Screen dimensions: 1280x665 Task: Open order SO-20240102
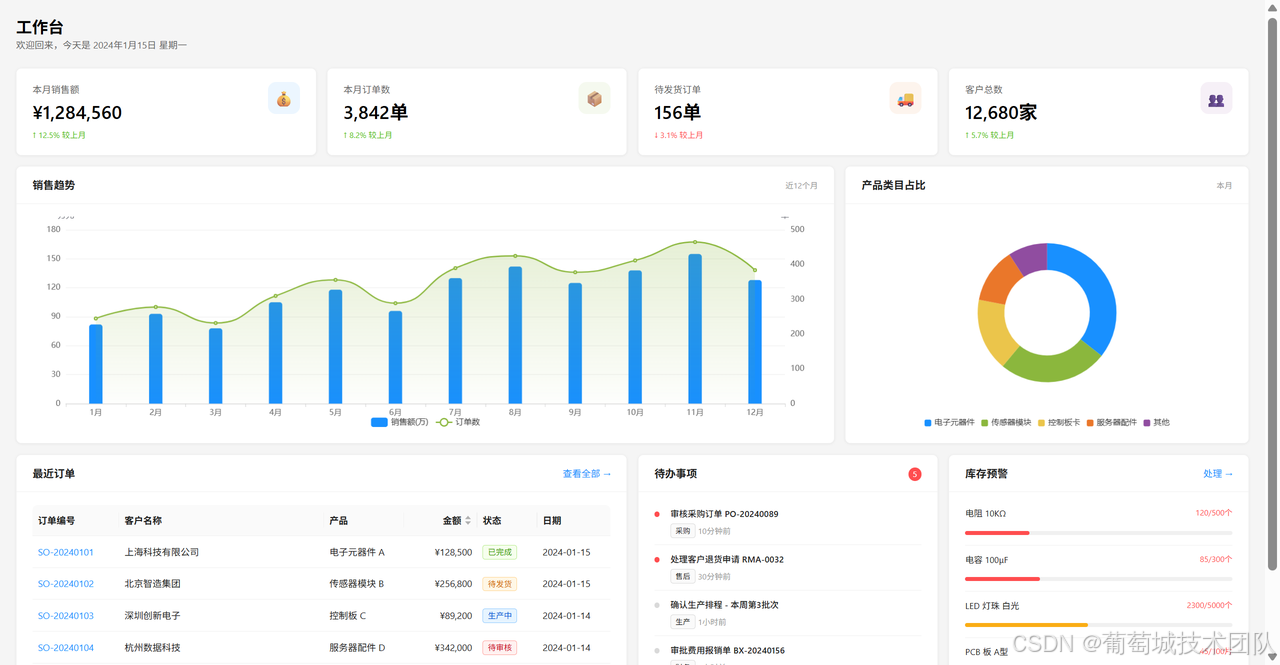coord(66,584)
